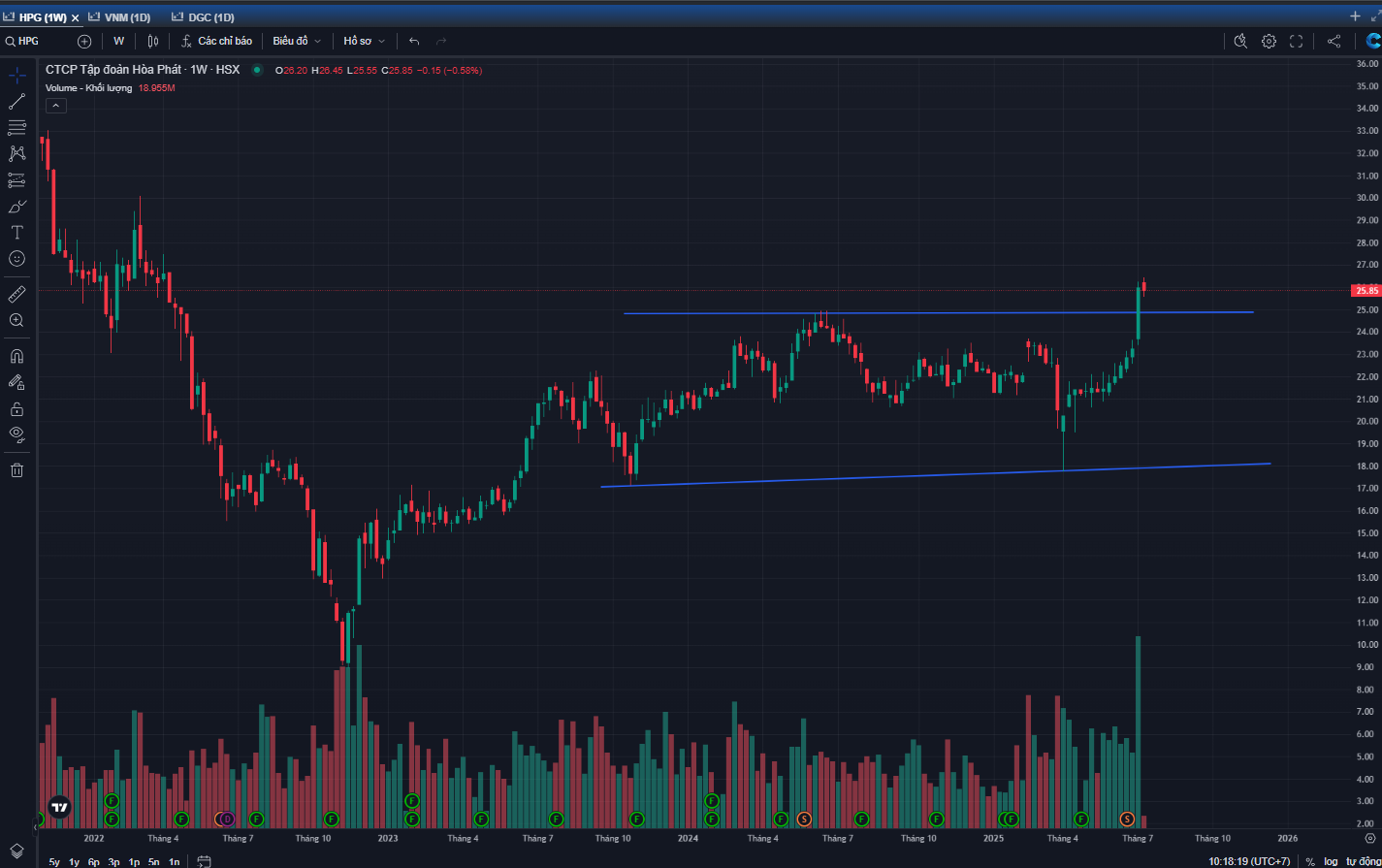This screenshot has height=868, width=1382.
Task: Open chart settings gear icon
Action: click(1269, 41)
